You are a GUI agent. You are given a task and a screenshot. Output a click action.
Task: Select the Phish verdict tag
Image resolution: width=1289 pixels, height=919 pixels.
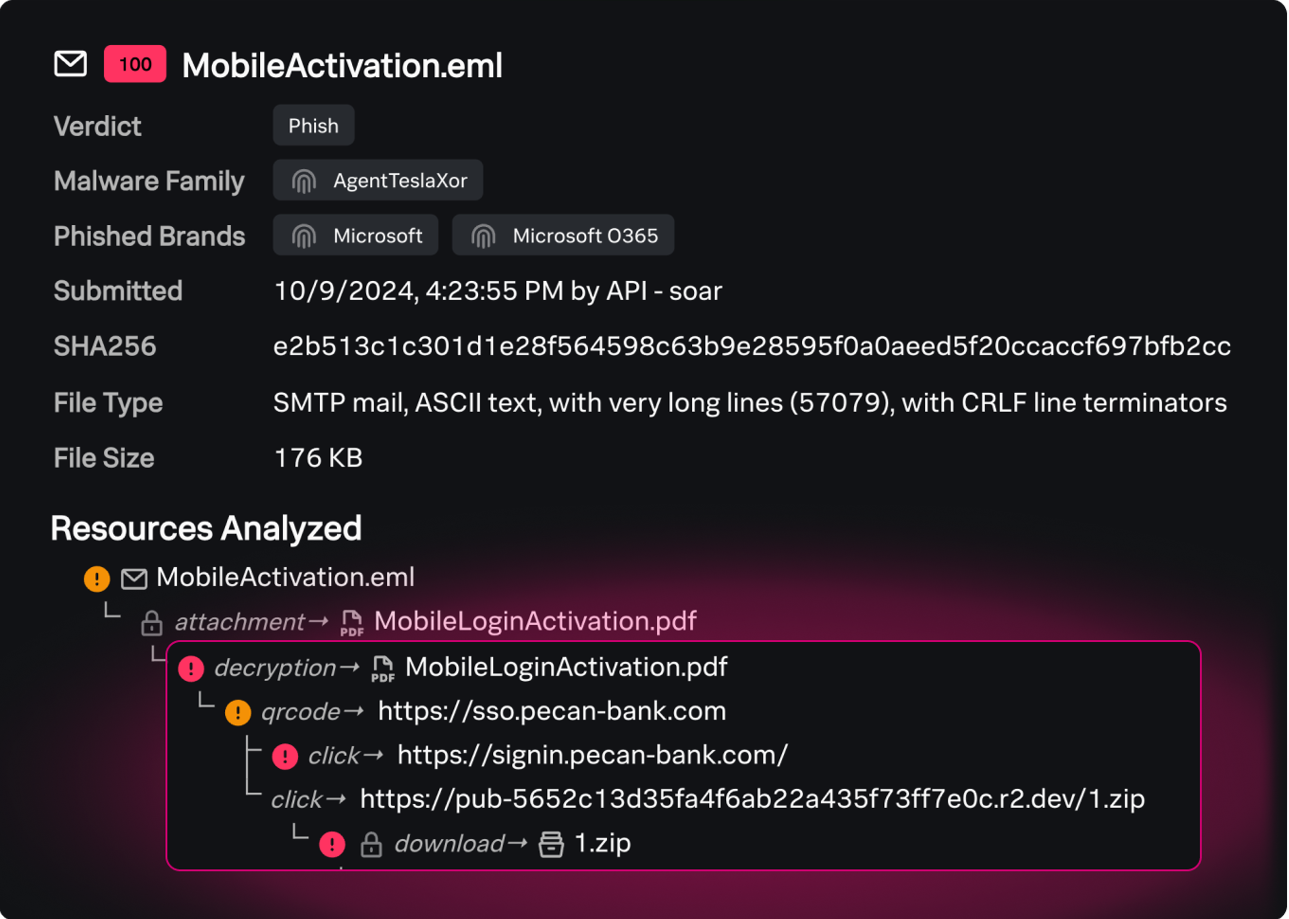pos(313,126)
